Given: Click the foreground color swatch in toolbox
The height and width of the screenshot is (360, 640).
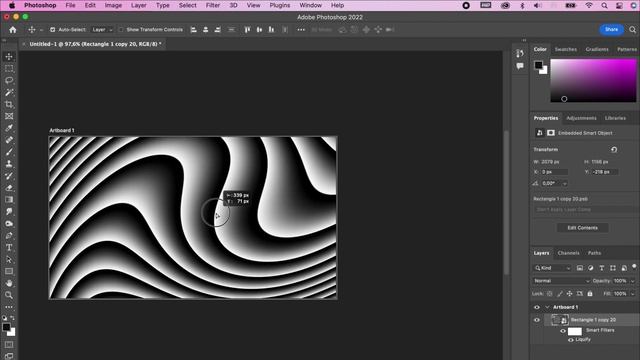Looking at the screenshot, I should (6, 327).
